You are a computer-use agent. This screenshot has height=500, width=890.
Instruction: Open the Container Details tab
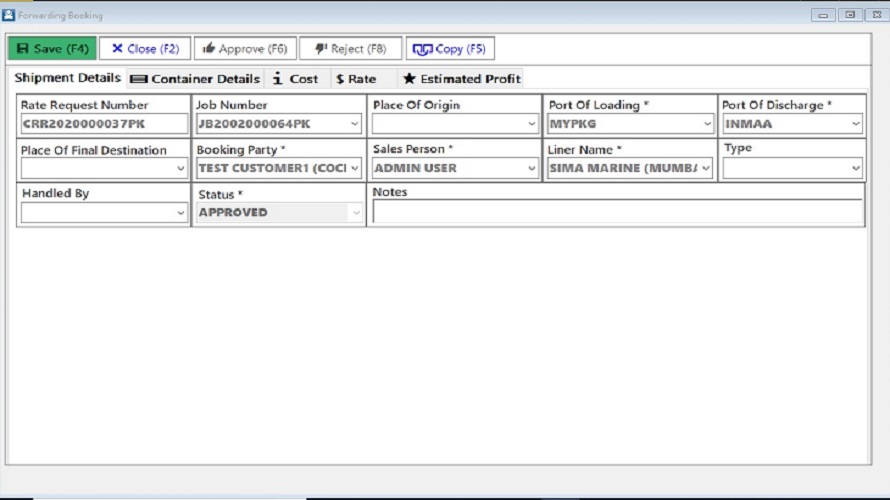[195, 79]
